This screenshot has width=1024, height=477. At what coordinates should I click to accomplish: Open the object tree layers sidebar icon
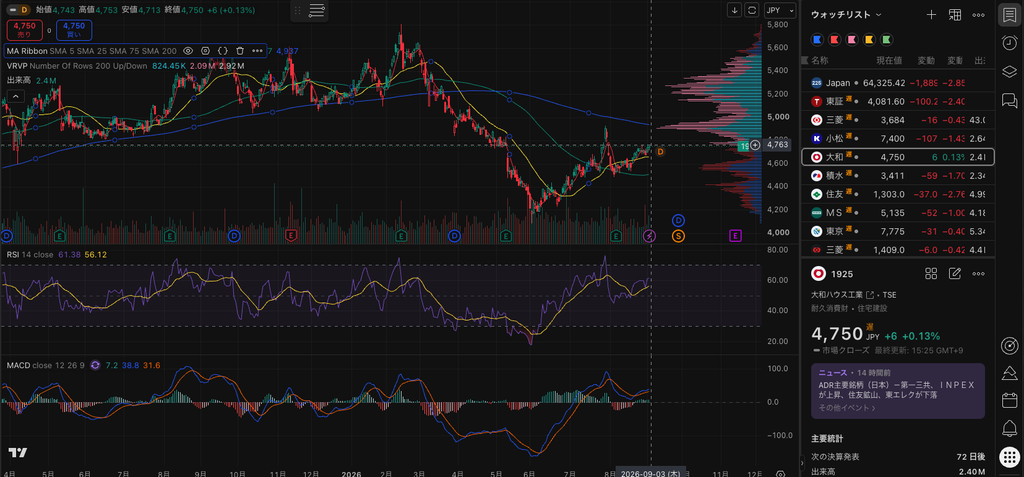[1009, 71]
